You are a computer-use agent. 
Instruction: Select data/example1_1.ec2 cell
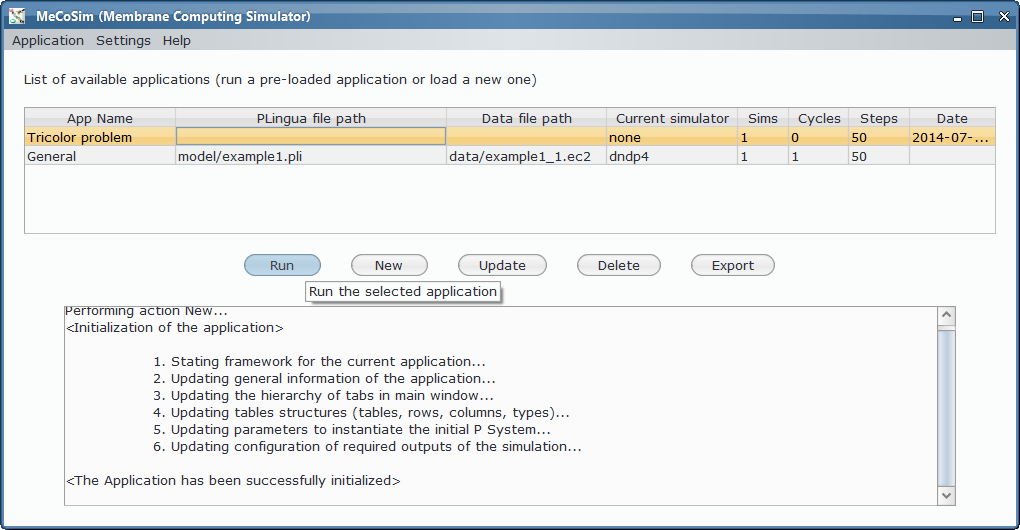526,156
